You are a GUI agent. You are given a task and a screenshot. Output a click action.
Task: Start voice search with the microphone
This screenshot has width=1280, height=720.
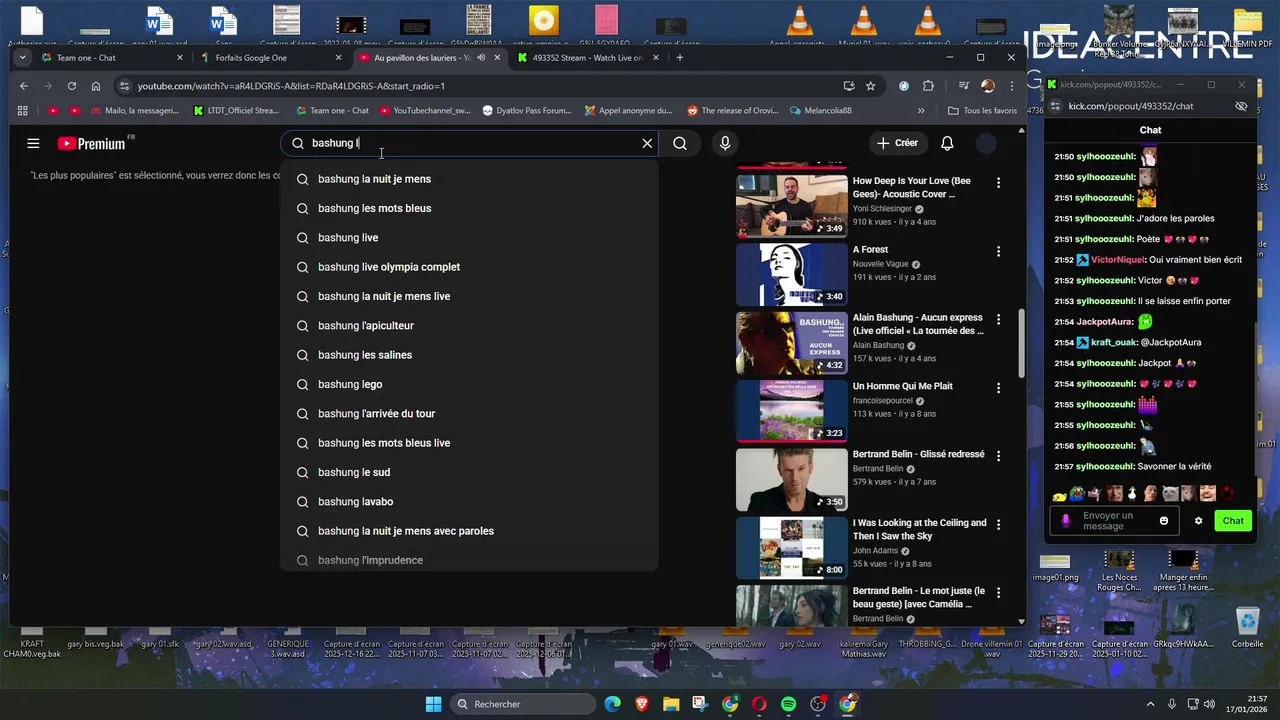(x=725, y=143)
